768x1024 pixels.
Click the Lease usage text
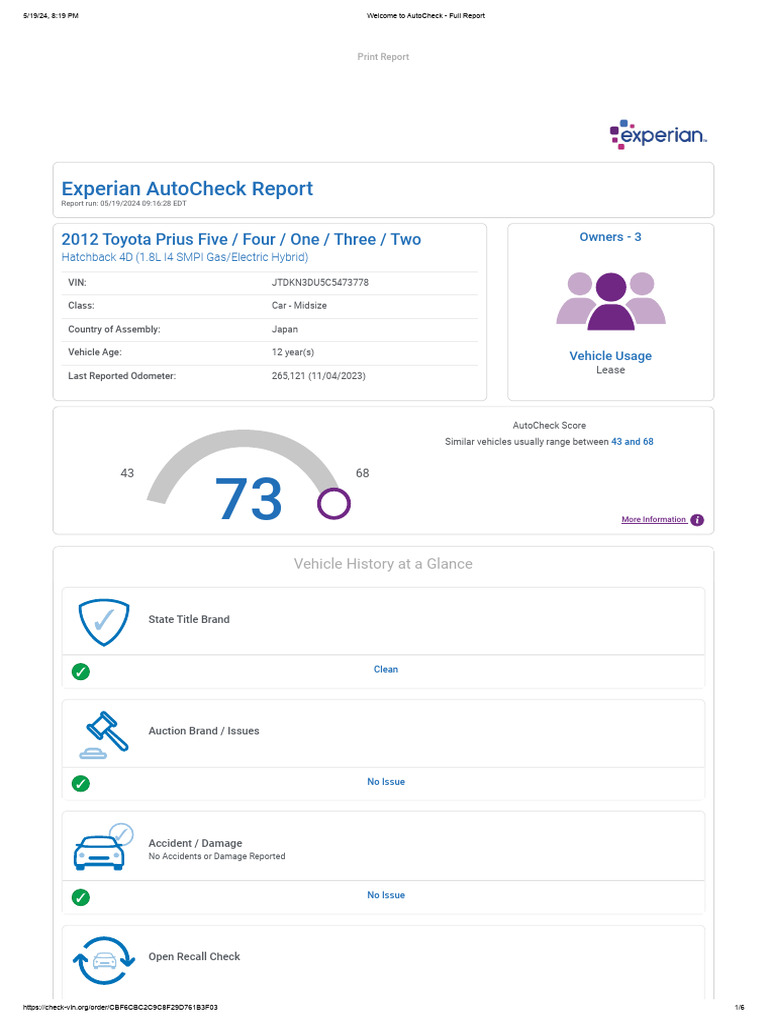tap(610, 370)
